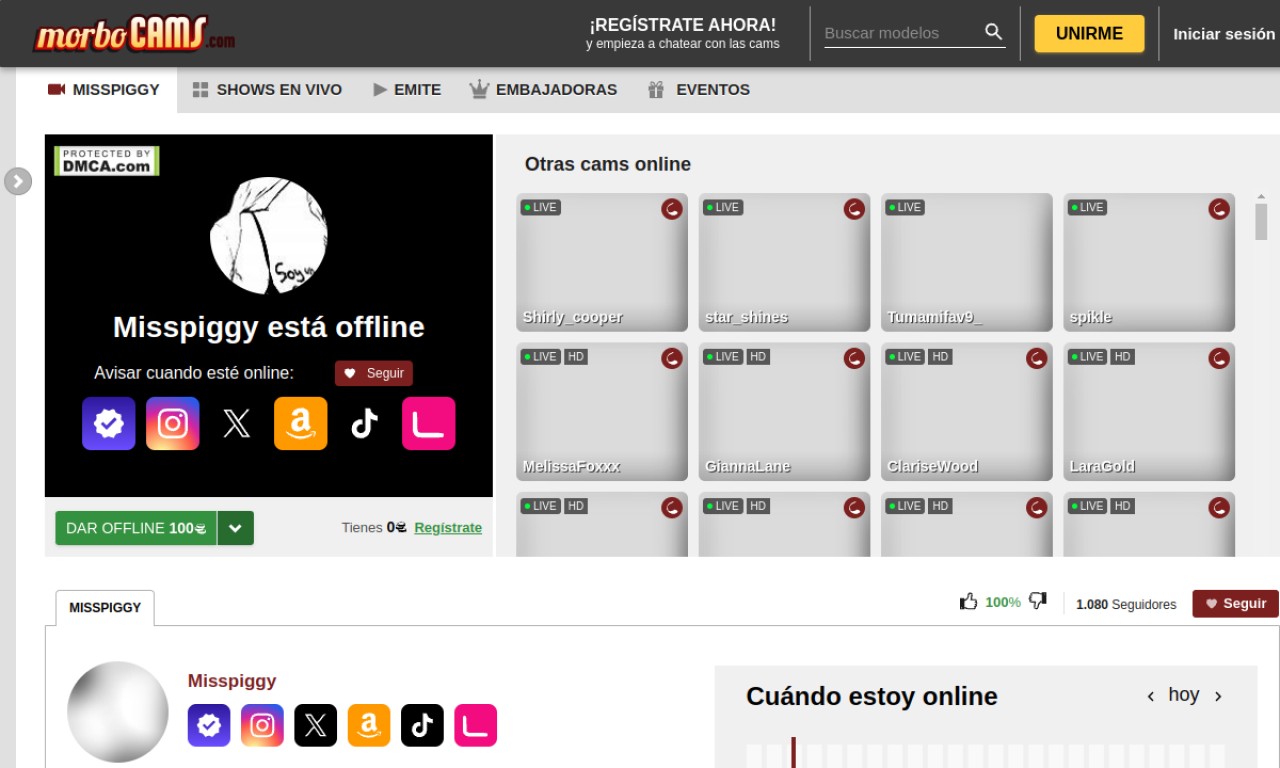Open Instagram icon in profile section
The height and width of the screenshot is (768, 1280).
pos(262,725)
